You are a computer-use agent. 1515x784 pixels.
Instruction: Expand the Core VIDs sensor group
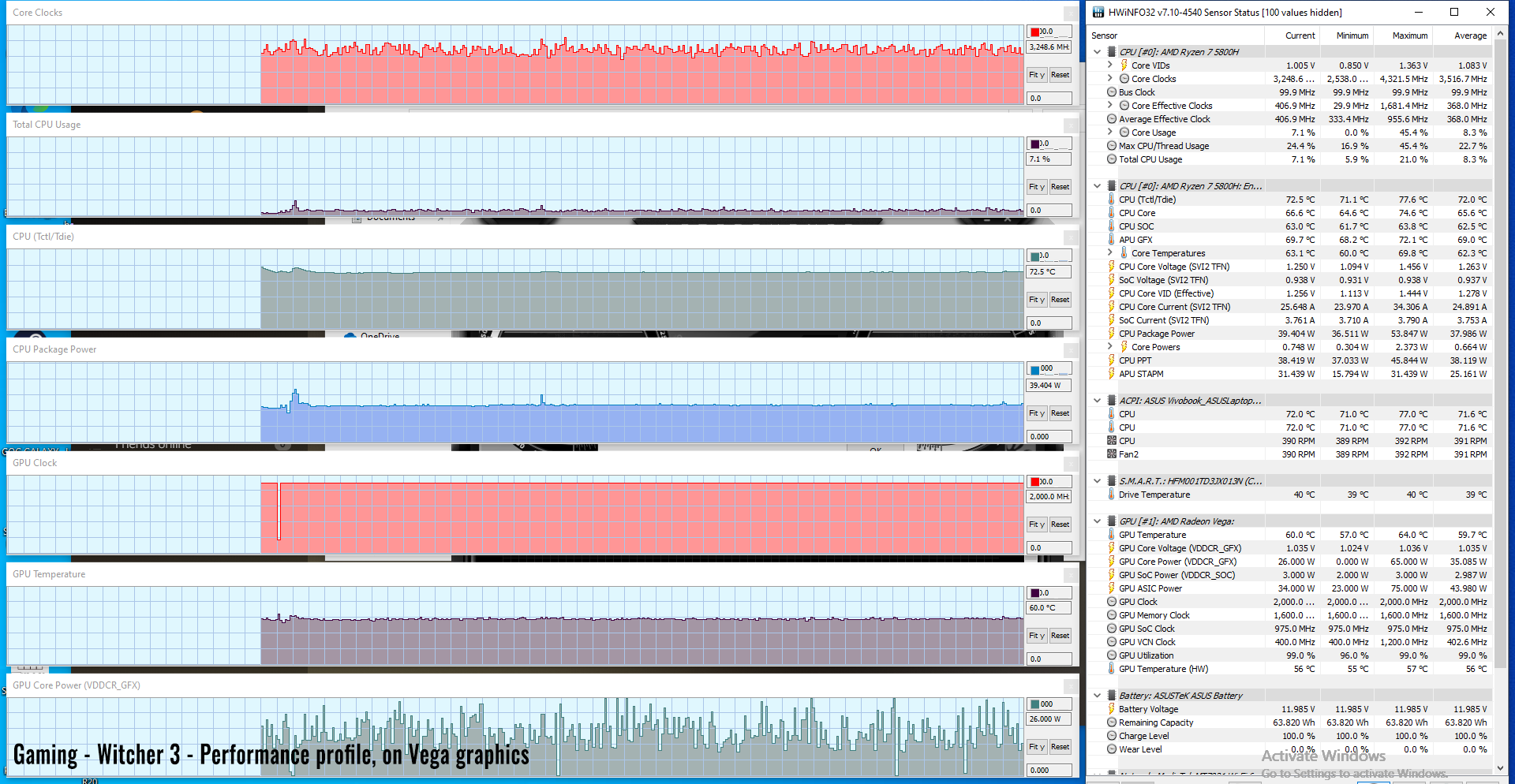[x=1110, y=65]
